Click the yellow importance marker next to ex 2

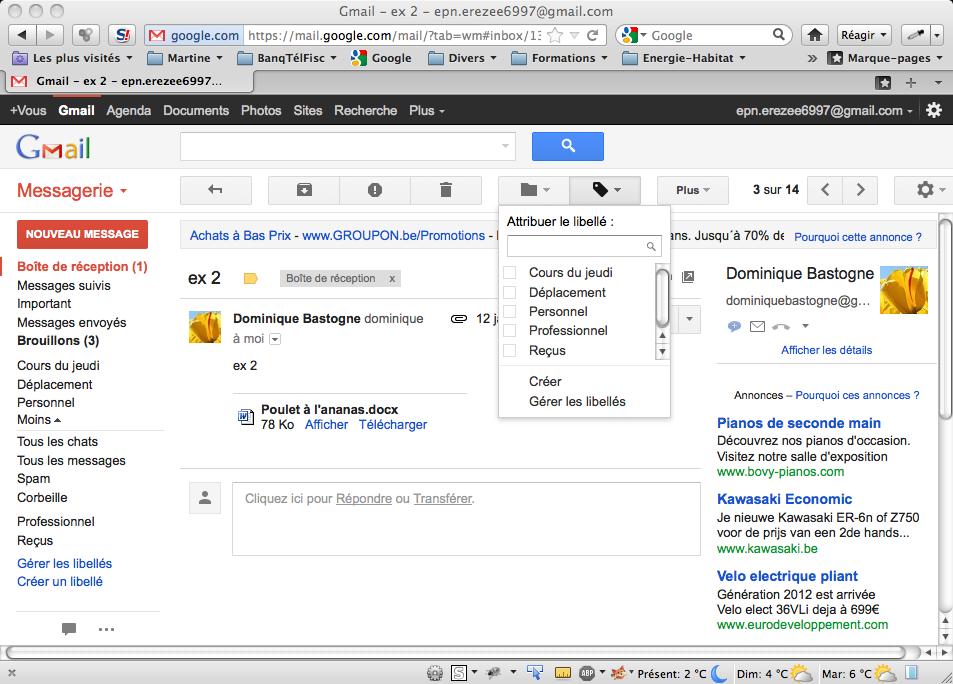click(250, 278)
